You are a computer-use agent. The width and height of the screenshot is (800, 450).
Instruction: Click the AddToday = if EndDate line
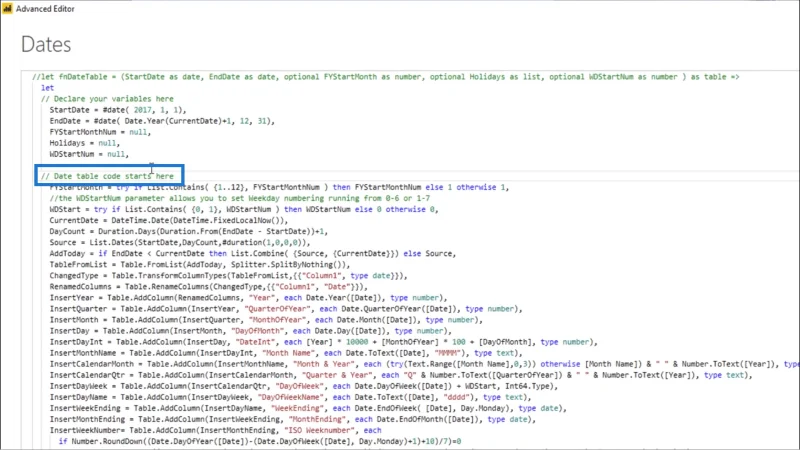pyautogui.click(x=253, y=254)
